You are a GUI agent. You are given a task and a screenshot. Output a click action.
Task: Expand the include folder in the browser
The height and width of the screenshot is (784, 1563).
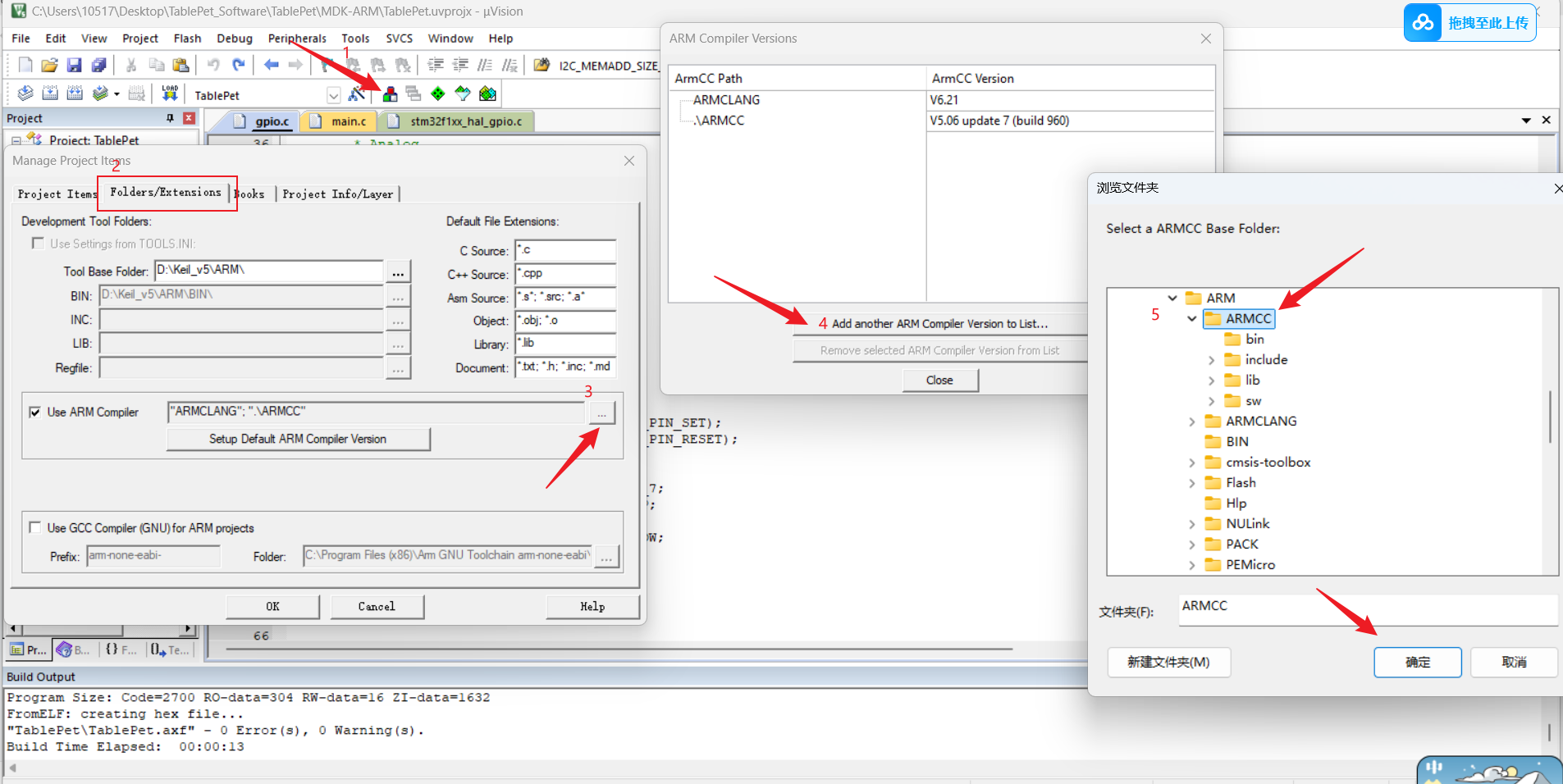[x=1212, y=359]
